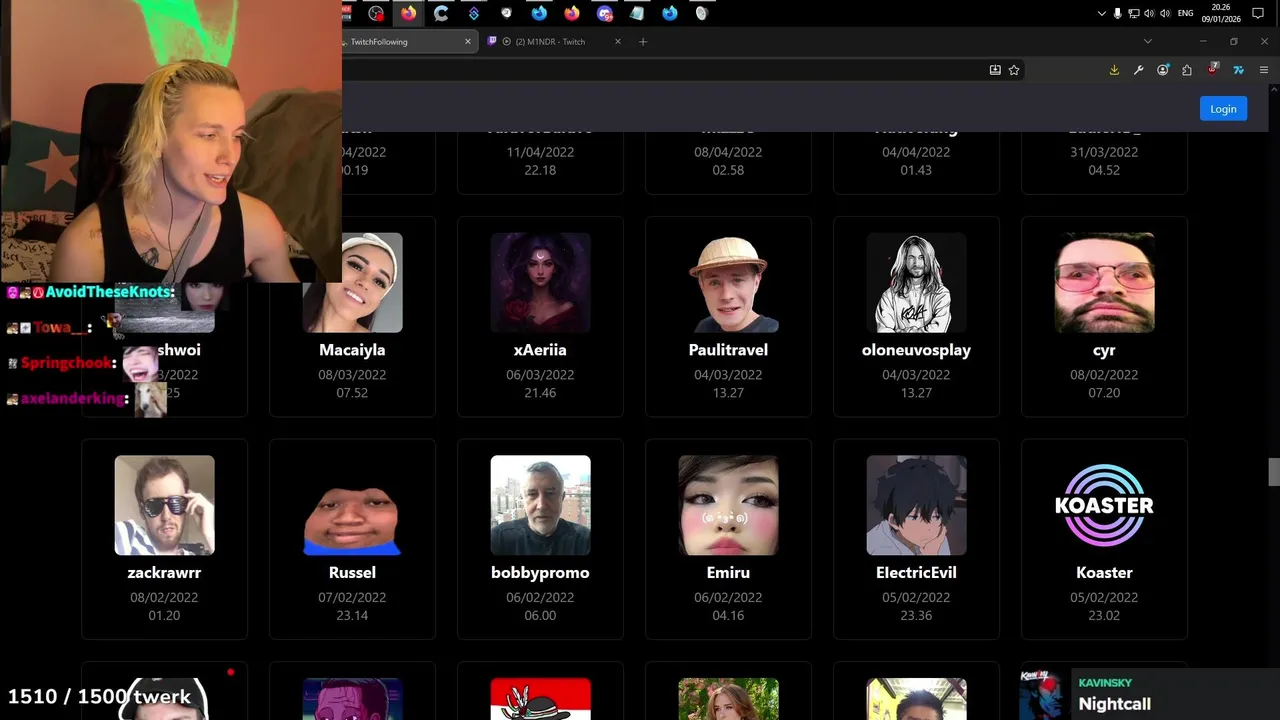The width and height of the screenshot is (1280, 720).
Task: Open the network icon in system tray
Action: click(1134, 13)
